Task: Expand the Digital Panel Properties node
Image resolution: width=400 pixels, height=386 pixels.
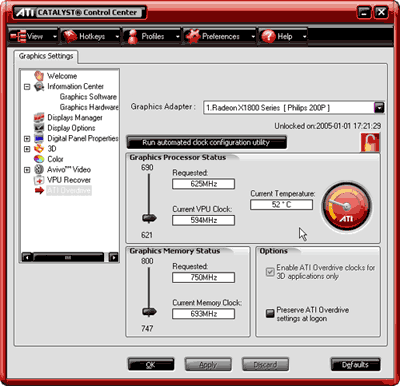Action: click(27, 138)
